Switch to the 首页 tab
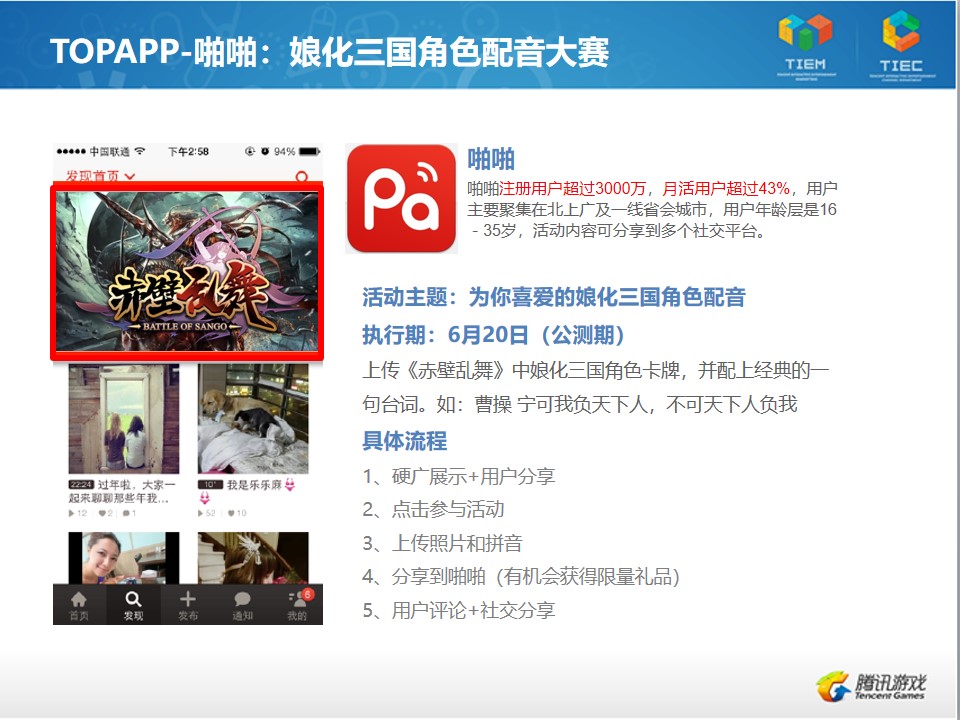This screenshot has width=960, height=720. [x=79, y=606]
